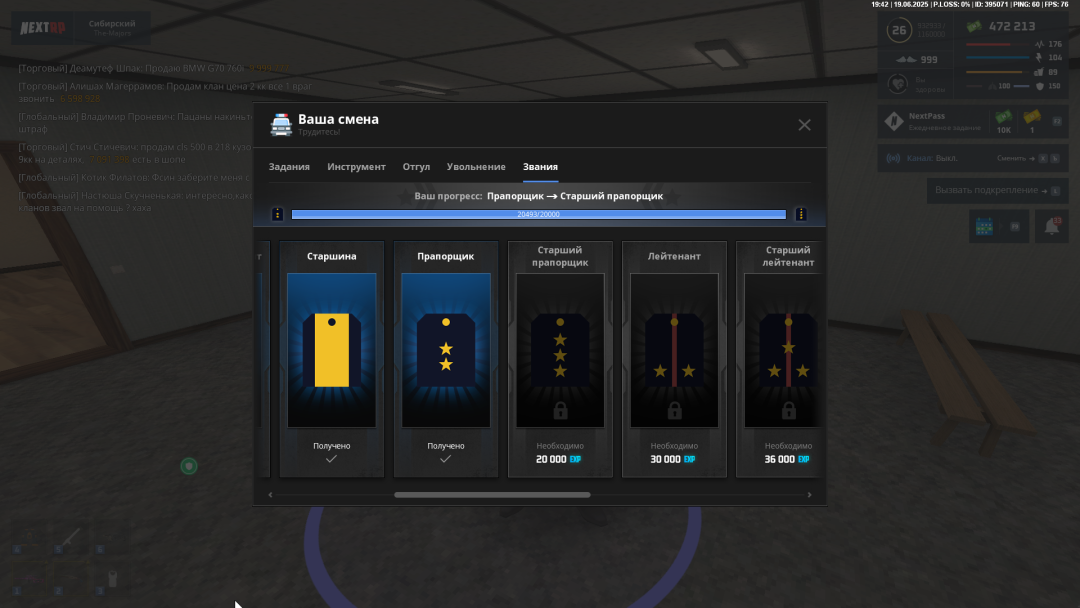Click the NextPass diamond logo

(x=894, y=121)
